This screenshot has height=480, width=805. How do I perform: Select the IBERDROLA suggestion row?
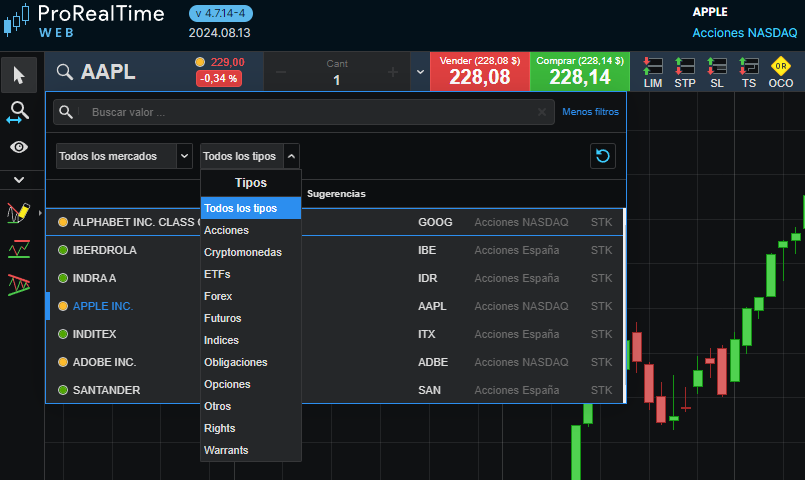[x=335, y=250]
